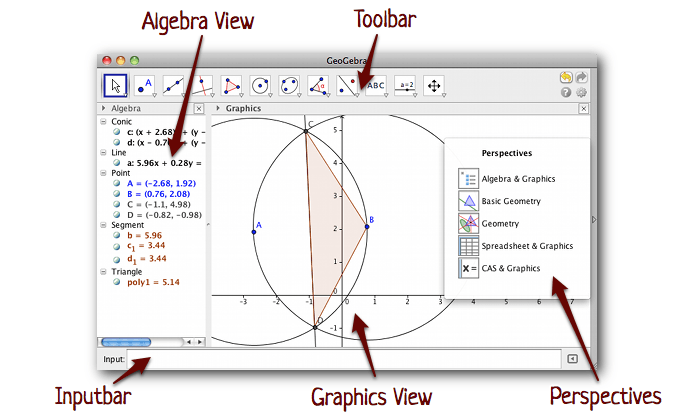Select the Polygon tool
The width and height of the screenshot is (700, 420).
click(x=231, y=86)
